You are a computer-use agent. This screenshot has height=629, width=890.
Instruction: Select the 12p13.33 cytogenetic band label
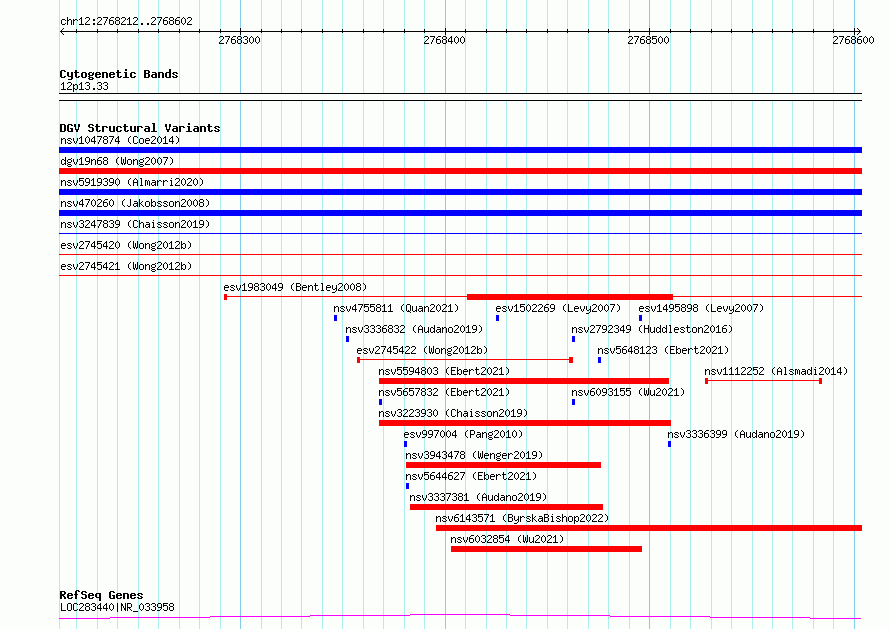click(x=84, y=86)
